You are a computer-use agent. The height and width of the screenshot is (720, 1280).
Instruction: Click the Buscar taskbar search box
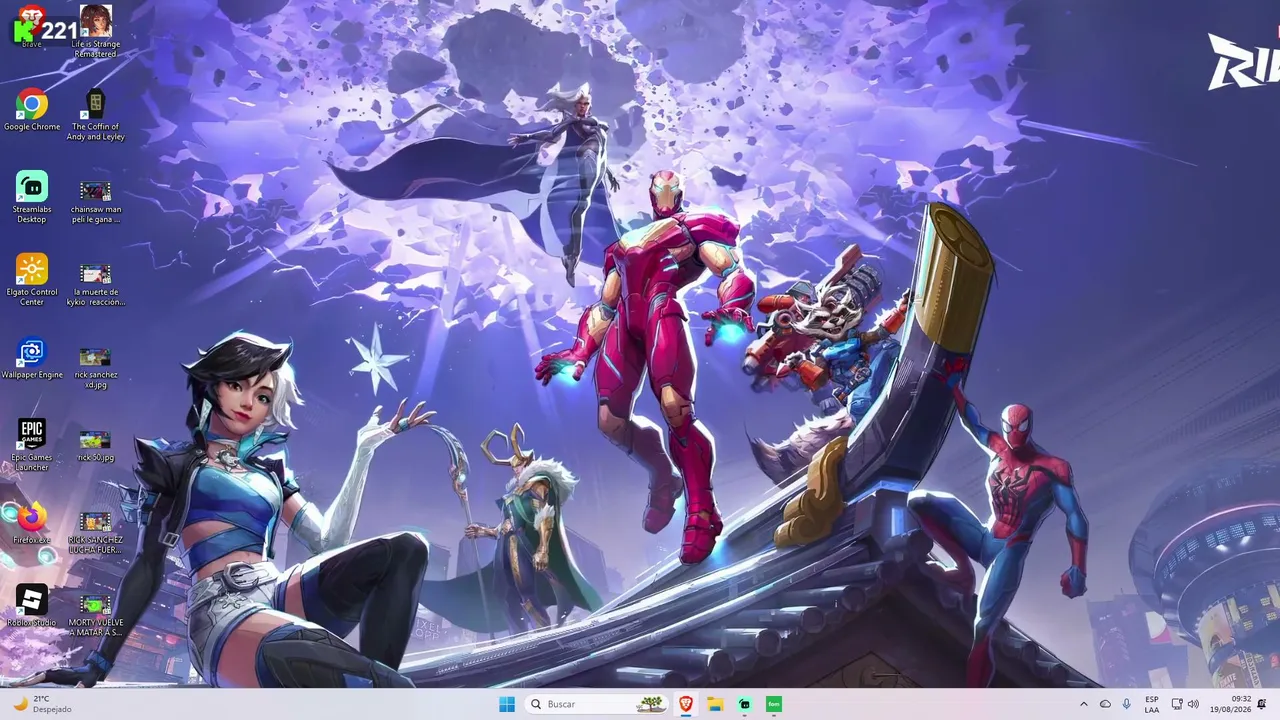tap(597, 704)
